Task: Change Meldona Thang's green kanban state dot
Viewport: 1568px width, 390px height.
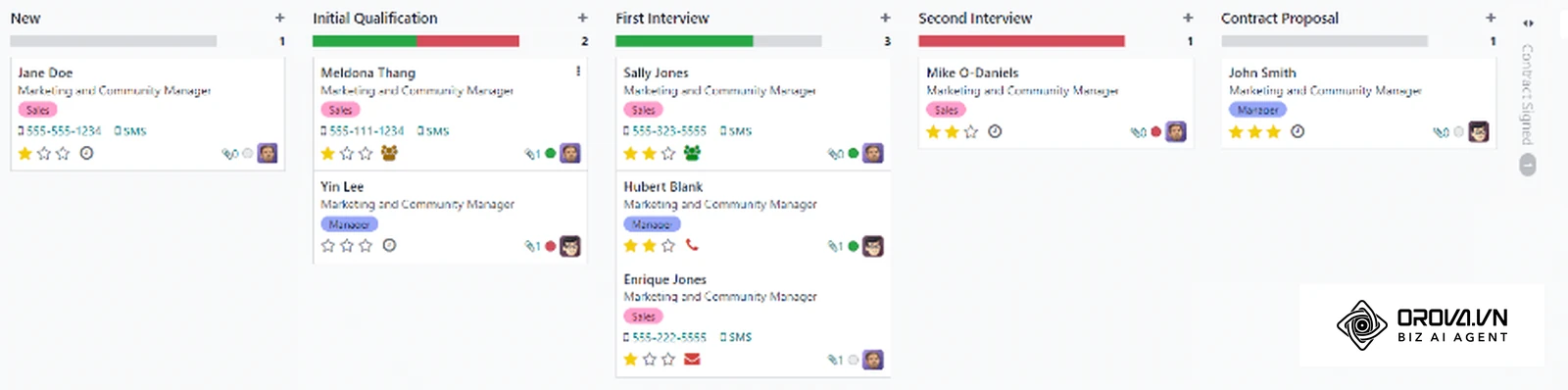Action: click(551, 154)
